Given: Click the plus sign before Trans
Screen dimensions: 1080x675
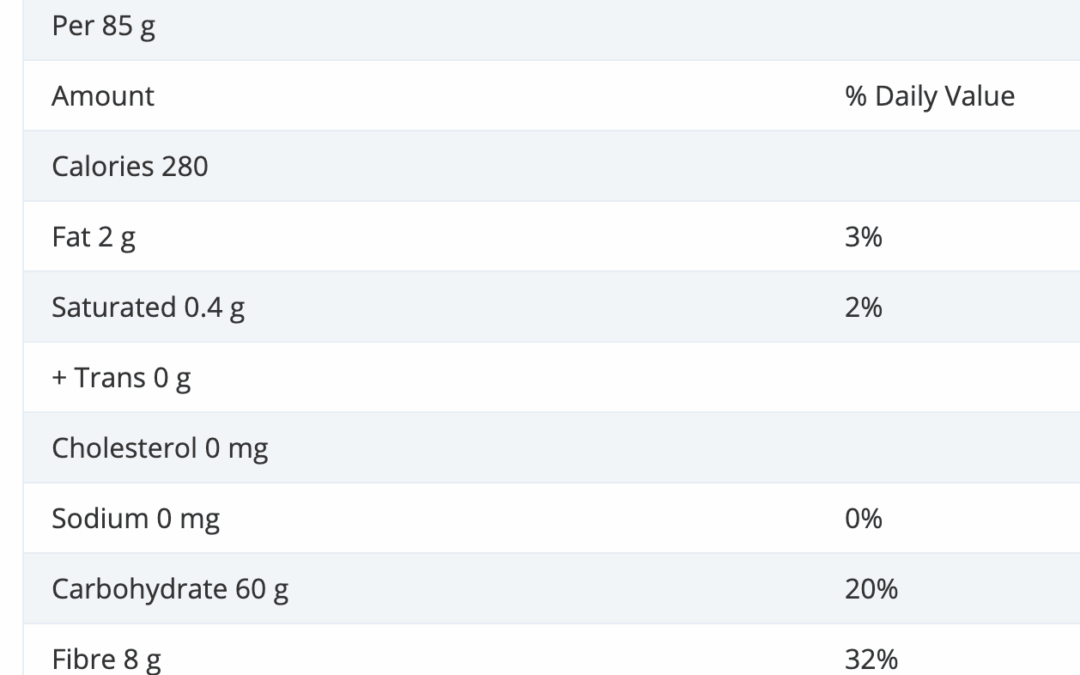Looking at the screenshot, I should click(59, 378).
